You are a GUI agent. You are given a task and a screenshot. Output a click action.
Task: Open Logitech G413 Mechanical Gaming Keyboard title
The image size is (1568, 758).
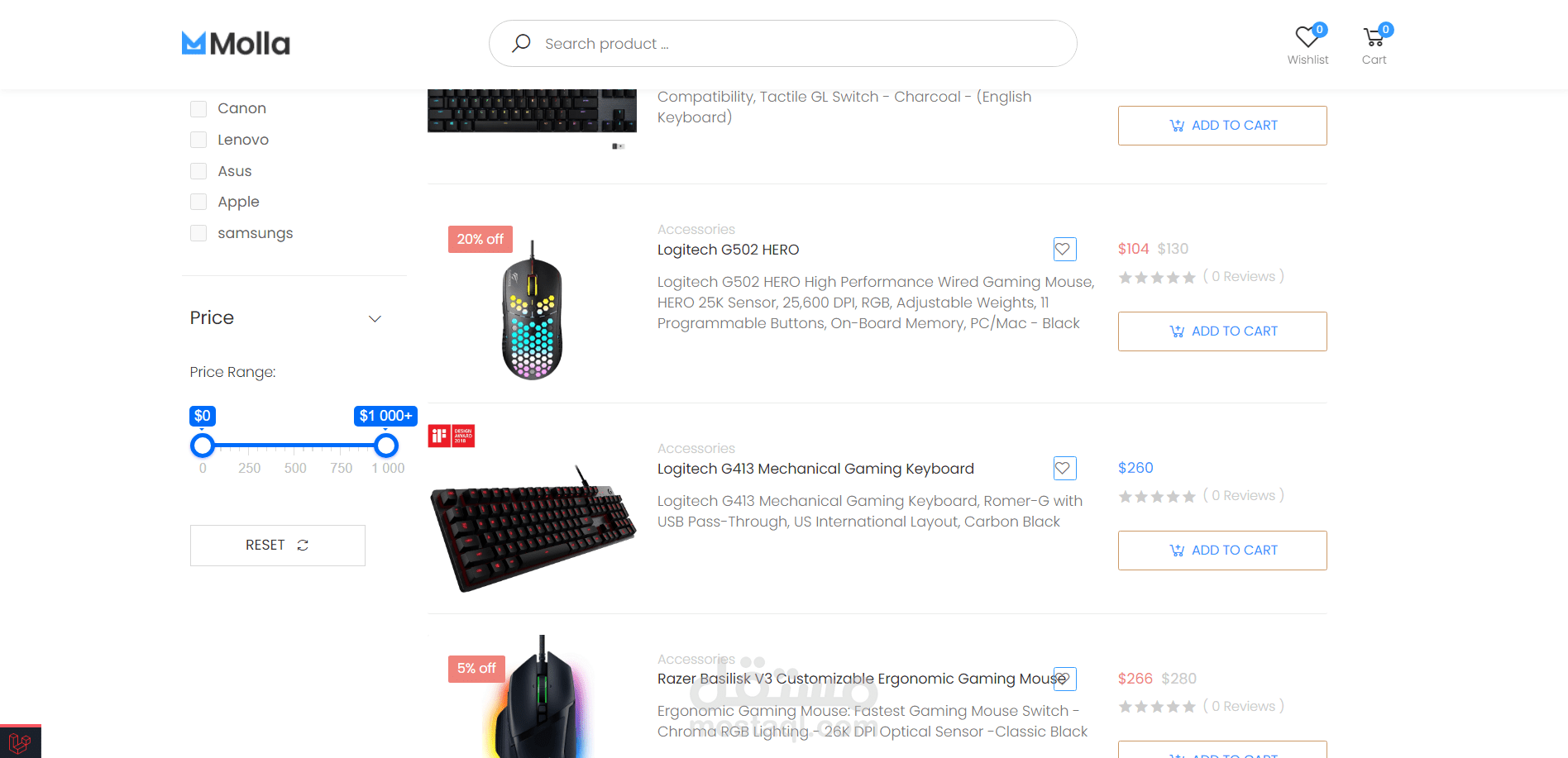click(815, 469)
